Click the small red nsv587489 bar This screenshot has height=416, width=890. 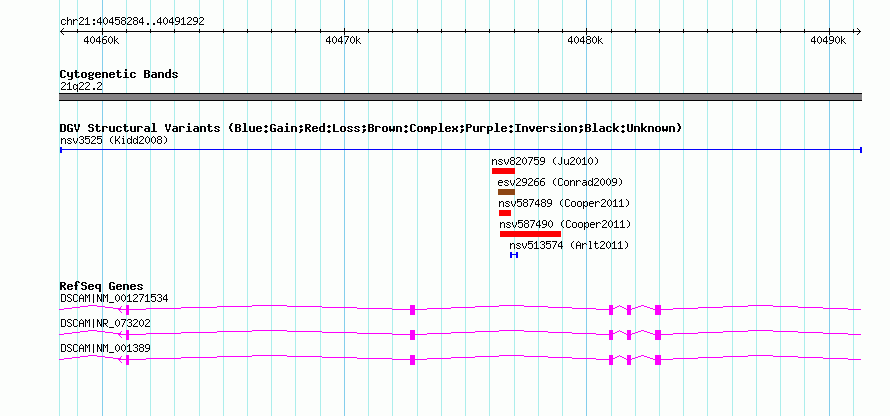point(505,213)
